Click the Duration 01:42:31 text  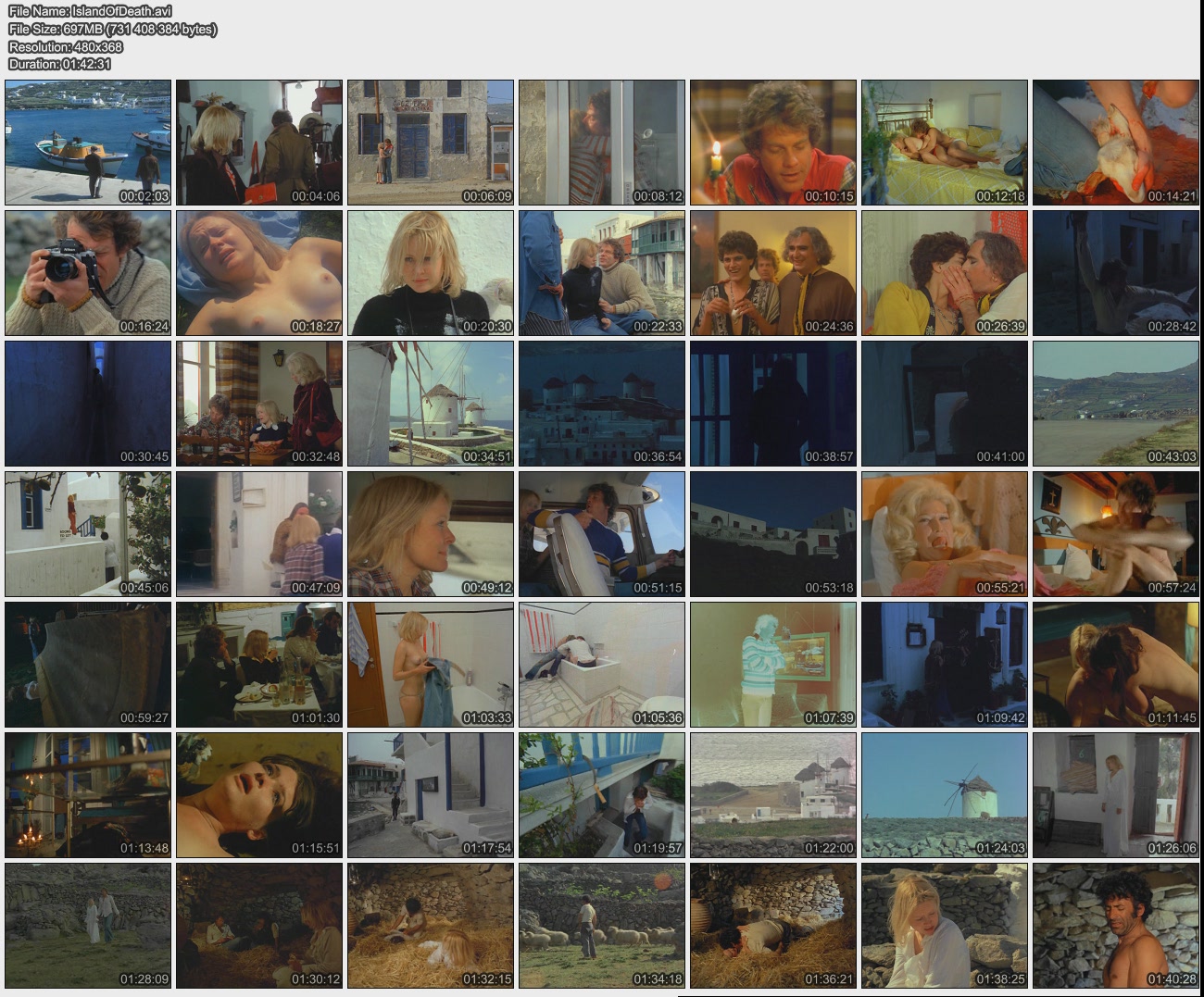(60, 64)
